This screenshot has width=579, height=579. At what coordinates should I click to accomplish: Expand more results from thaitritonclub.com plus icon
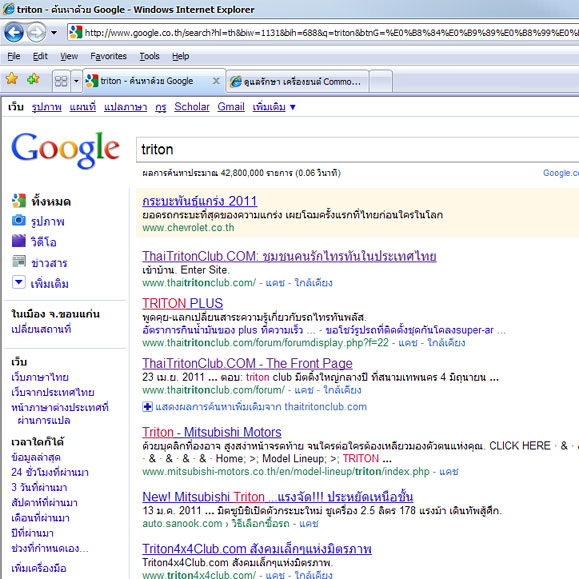147,407
